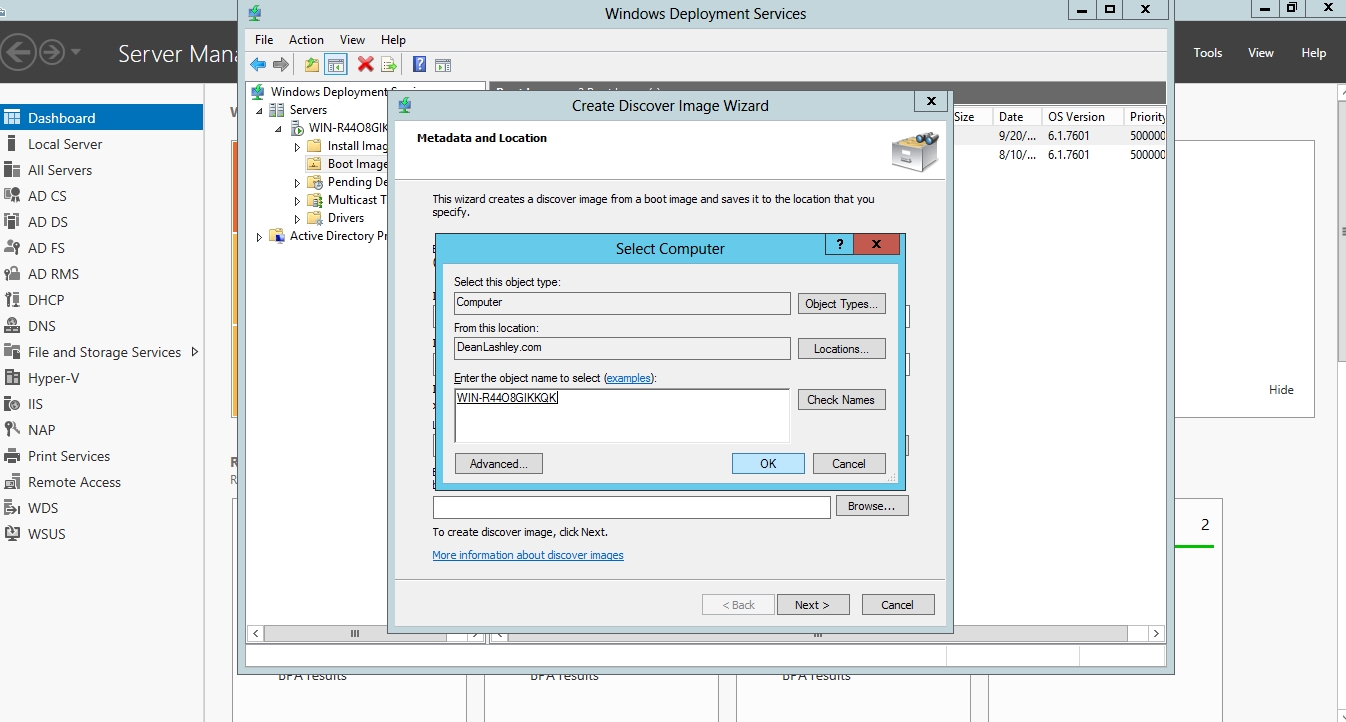Collapse the Servers tree node
Screen dimensions: 1346x722
tap(259, 110)
